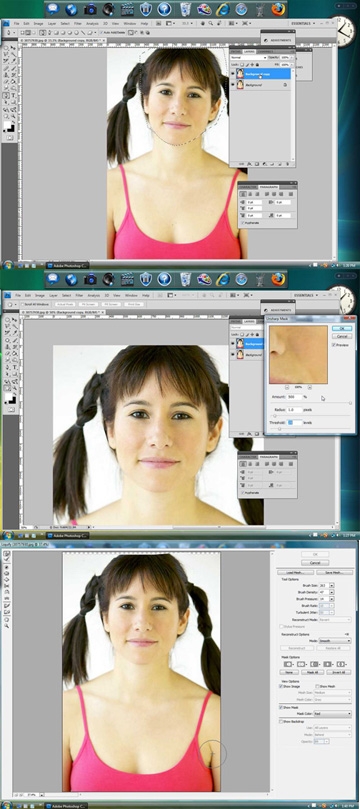Screen dimensions: 360x809
Task: Open Image menu in top Photoshop window
Action: [39, 24]
